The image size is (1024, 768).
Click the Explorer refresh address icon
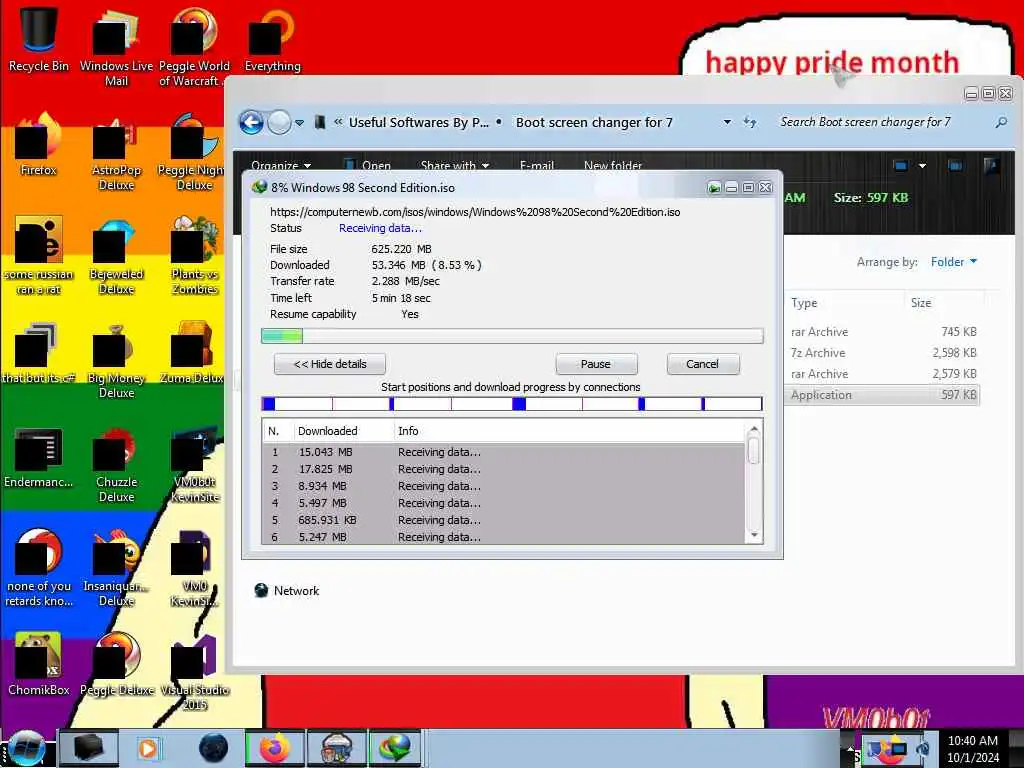(x=750, y=122)
